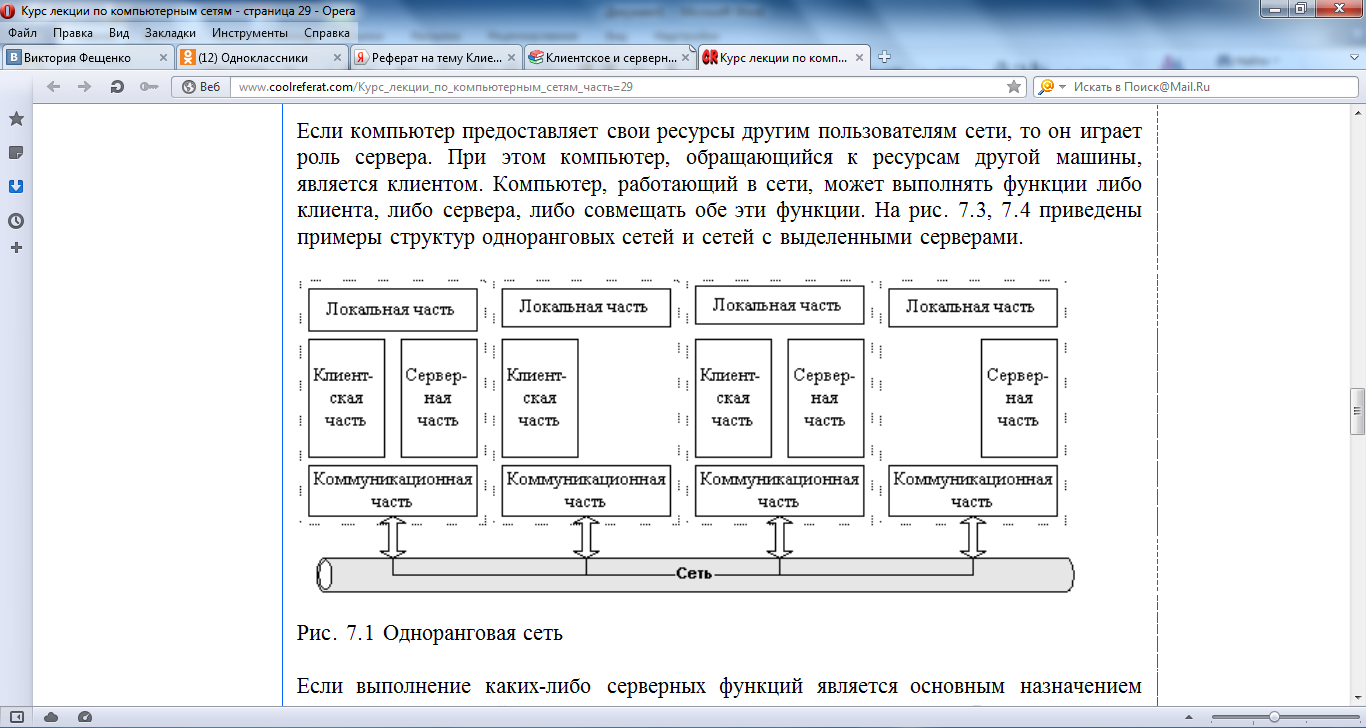The image size is (1366, 728).
Task: Go back to previous page
Action: [54, 87]
